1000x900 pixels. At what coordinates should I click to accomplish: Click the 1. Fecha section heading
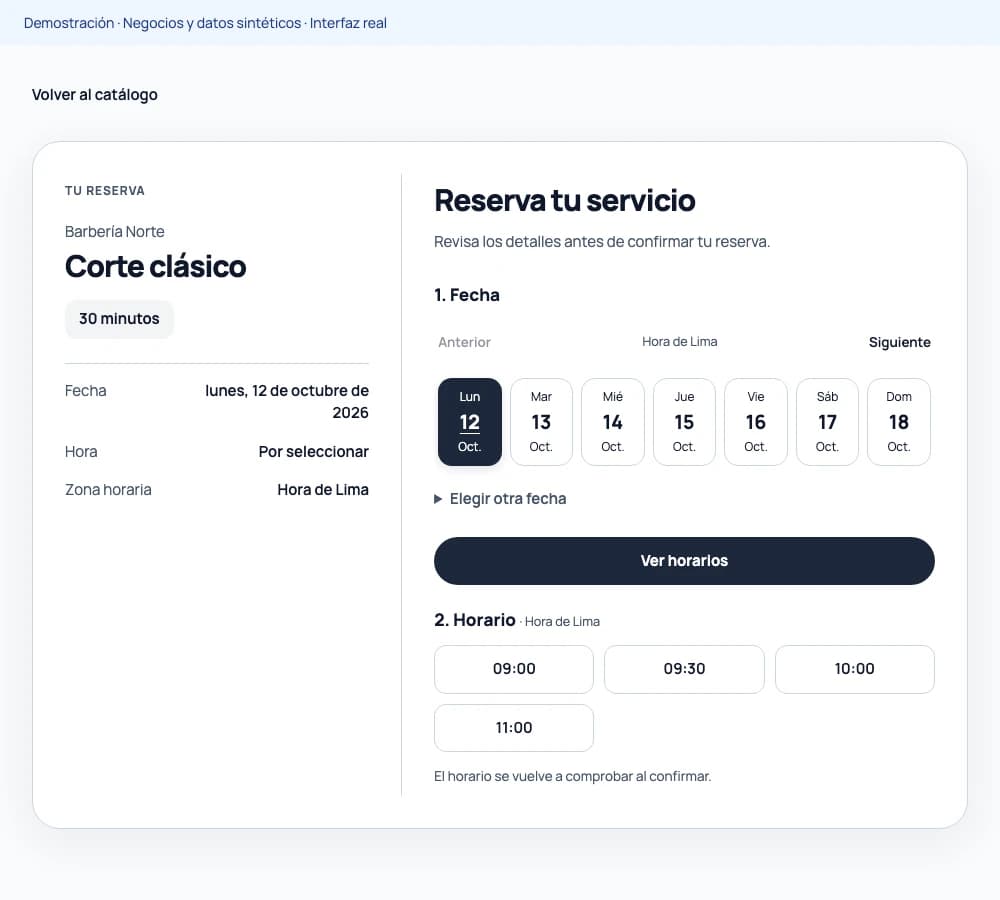[467, 295]
